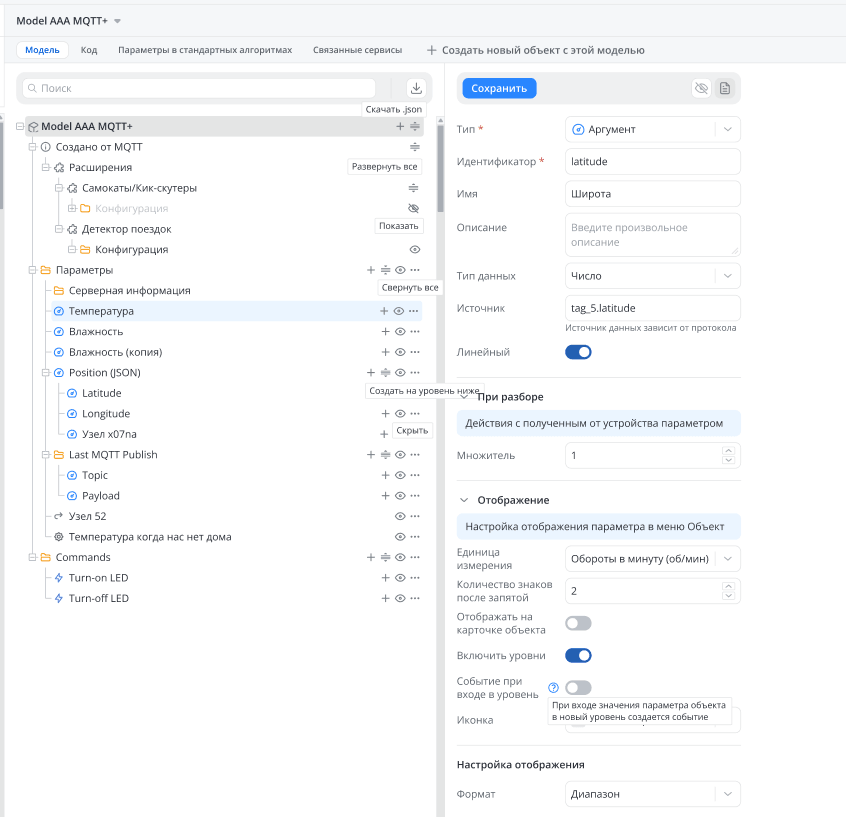Click Создать новый объект с этой моделью
The image size is (846, 817).
[536, 50]
